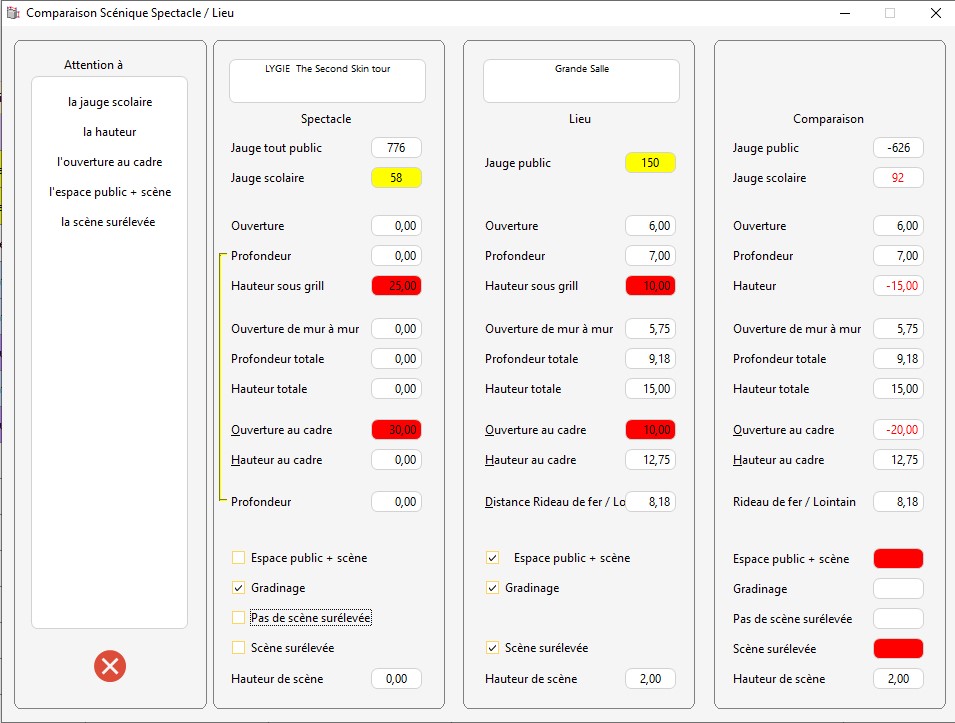Check Scène surélevée in Spectacle panel
The height and width of the screenshot is (723, 955).
coord(239,648)
